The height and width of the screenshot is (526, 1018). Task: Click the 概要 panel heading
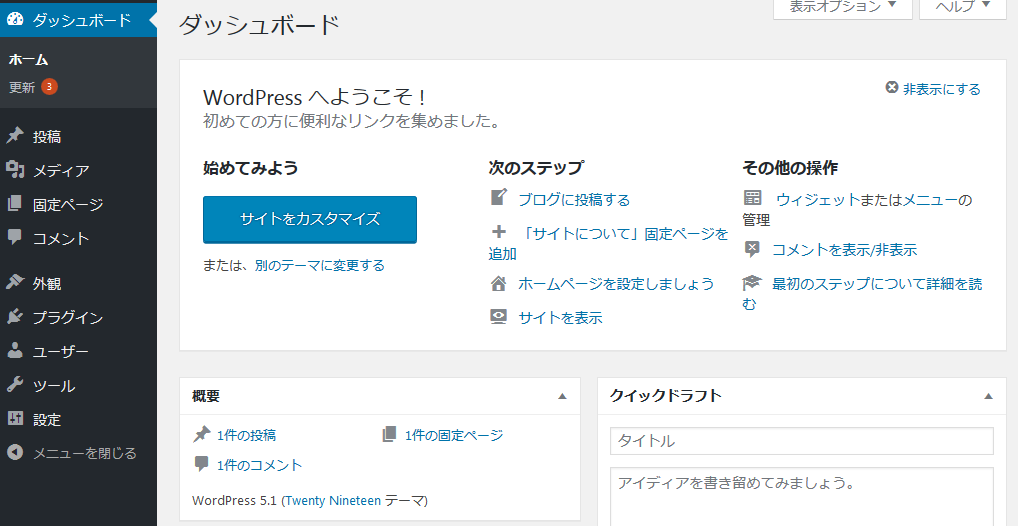pyautogui.click(x=206, y=395)
